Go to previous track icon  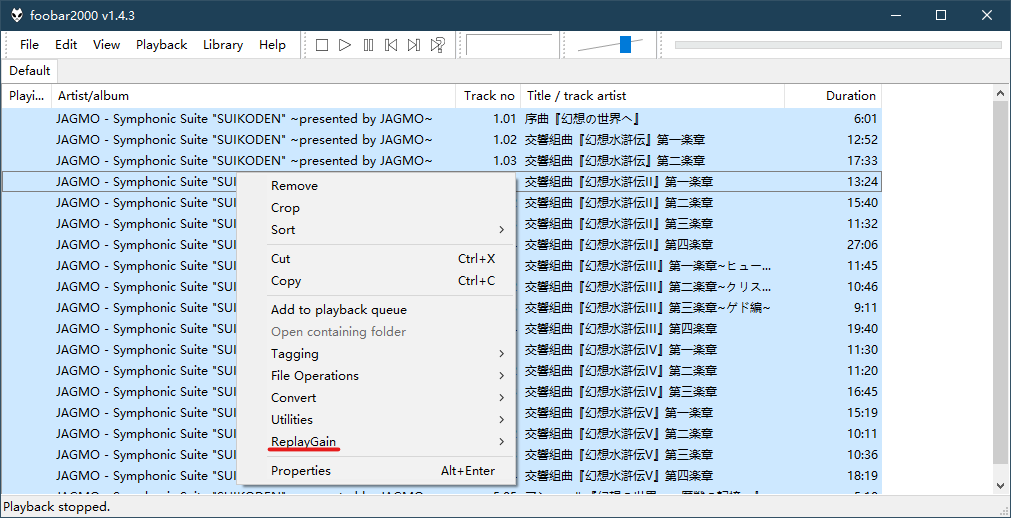click(x=391, y=45)
